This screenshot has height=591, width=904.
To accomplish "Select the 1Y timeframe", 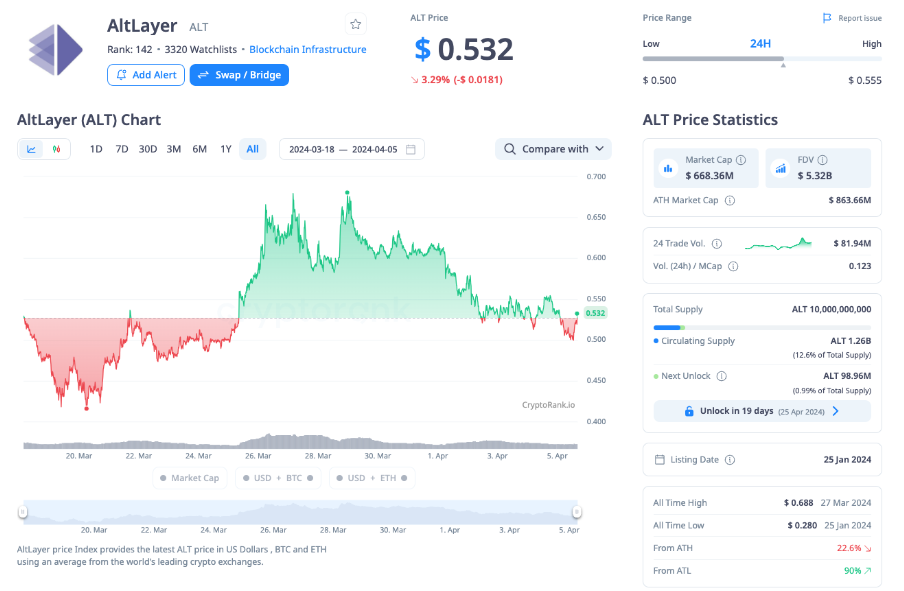I will click(x=225, y=149).
